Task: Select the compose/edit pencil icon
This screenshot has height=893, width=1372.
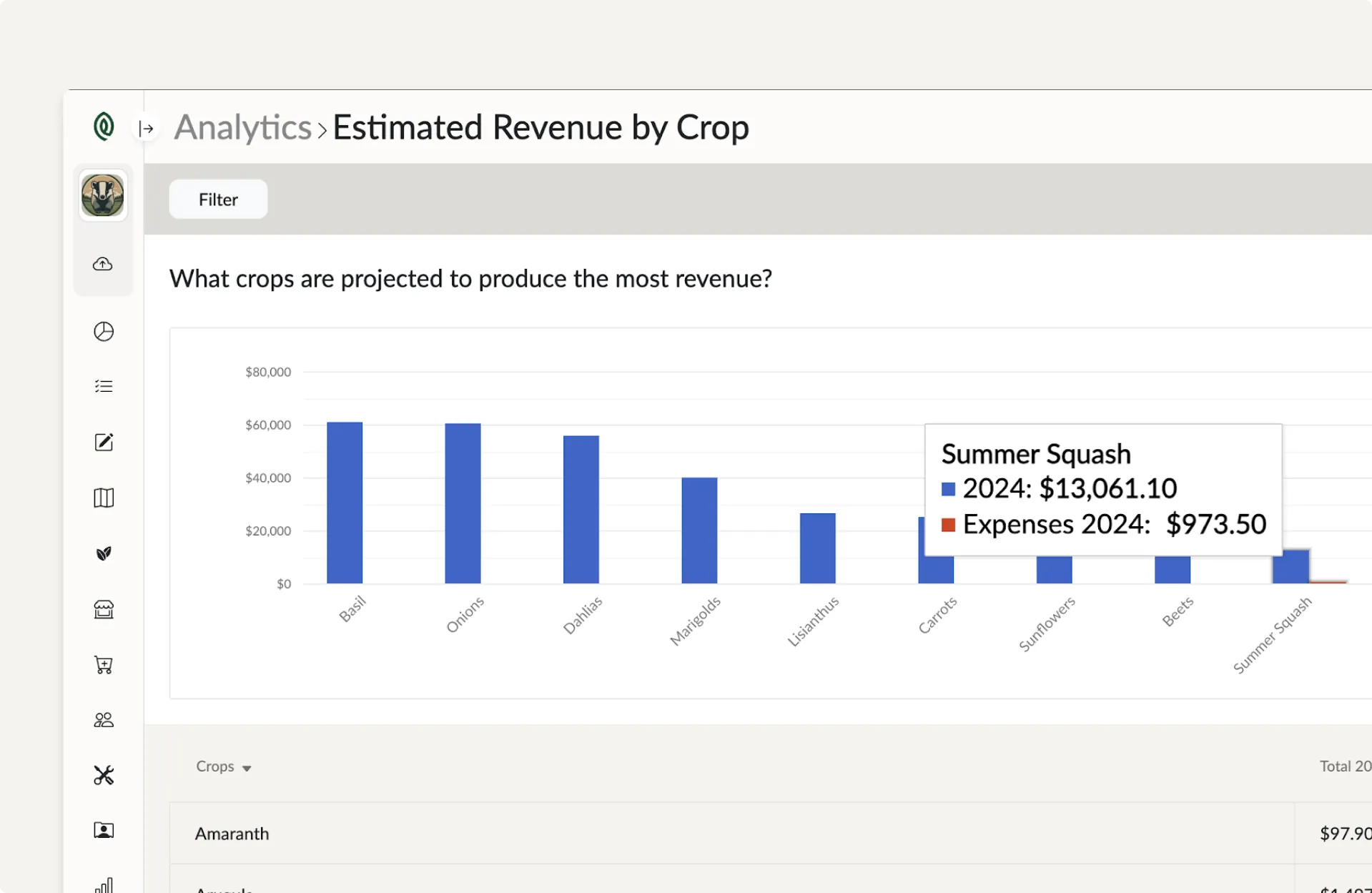Action: point(103,442)
